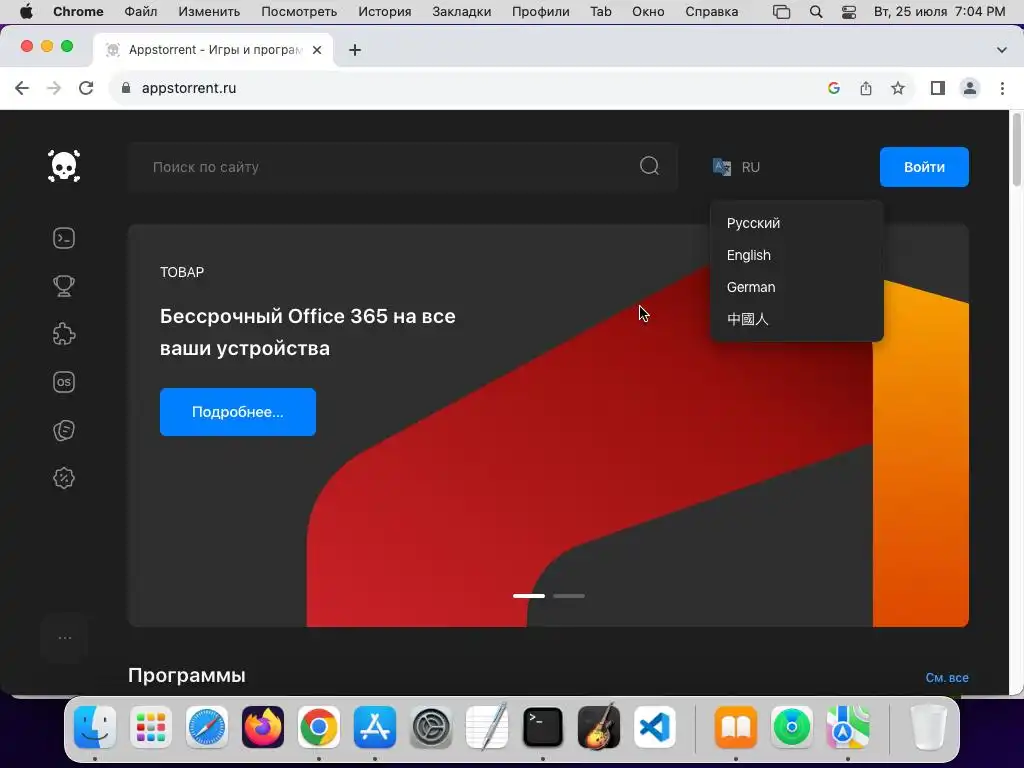Open Terminal from the Dock

coord(543,727)
